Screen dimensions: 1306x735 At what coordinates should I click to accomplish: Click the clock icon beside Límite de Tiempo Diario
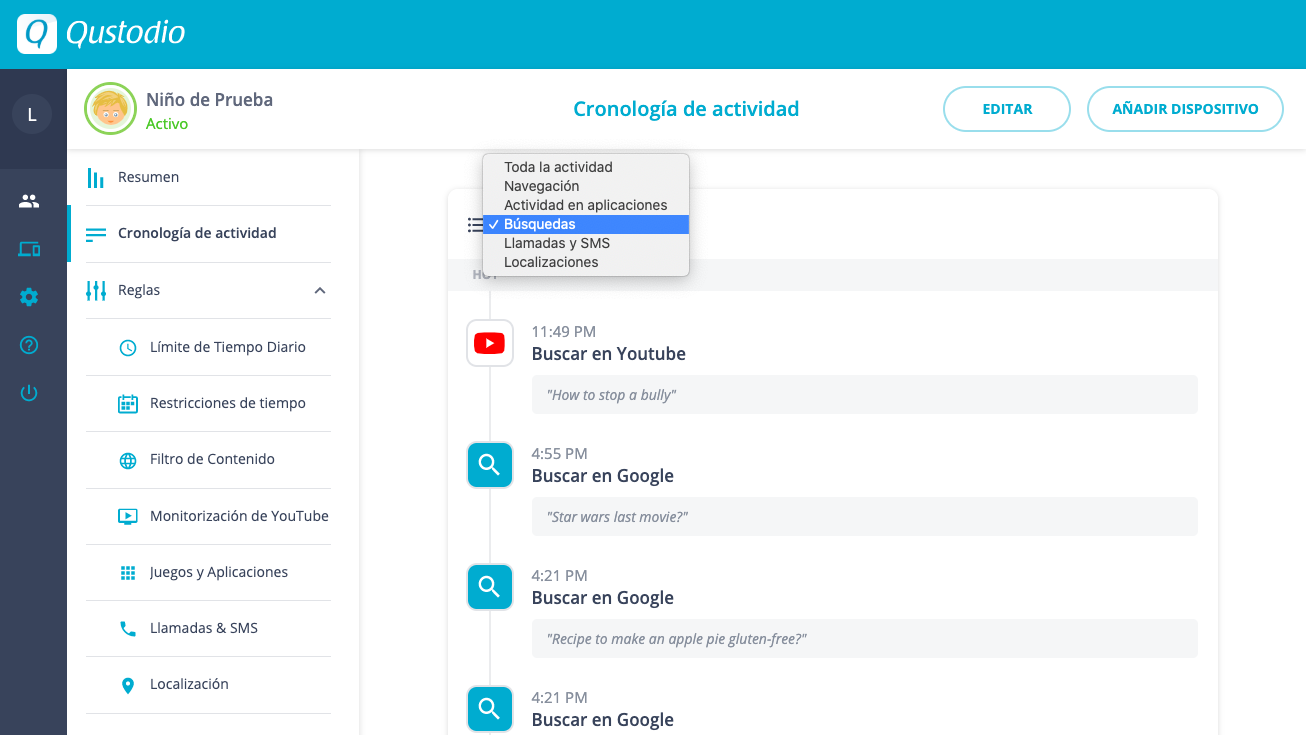tap(128, 348)
